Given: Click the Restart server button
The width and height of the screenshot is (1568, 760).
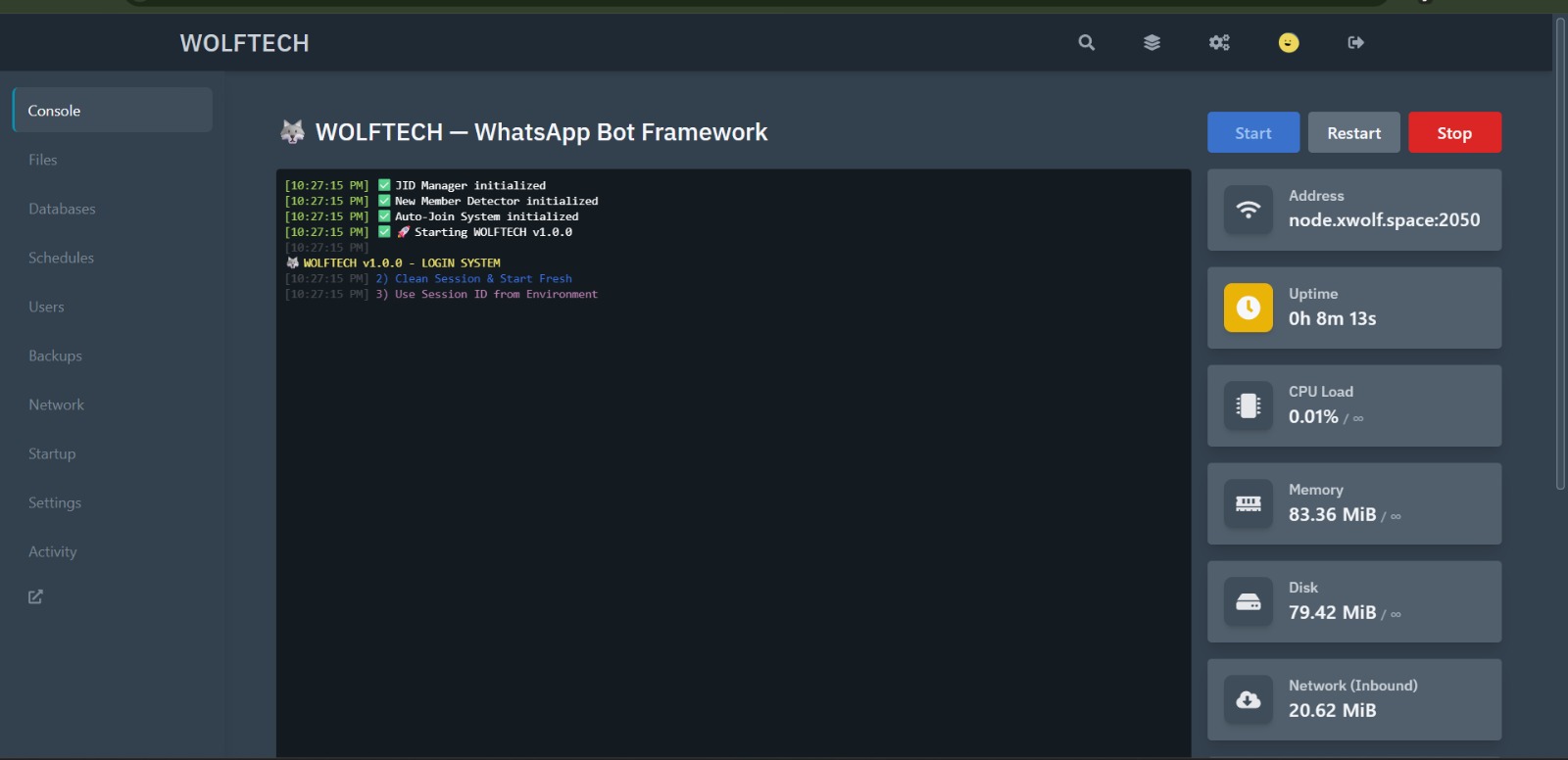Looking at the screenshot, I should click(1354, 132).
